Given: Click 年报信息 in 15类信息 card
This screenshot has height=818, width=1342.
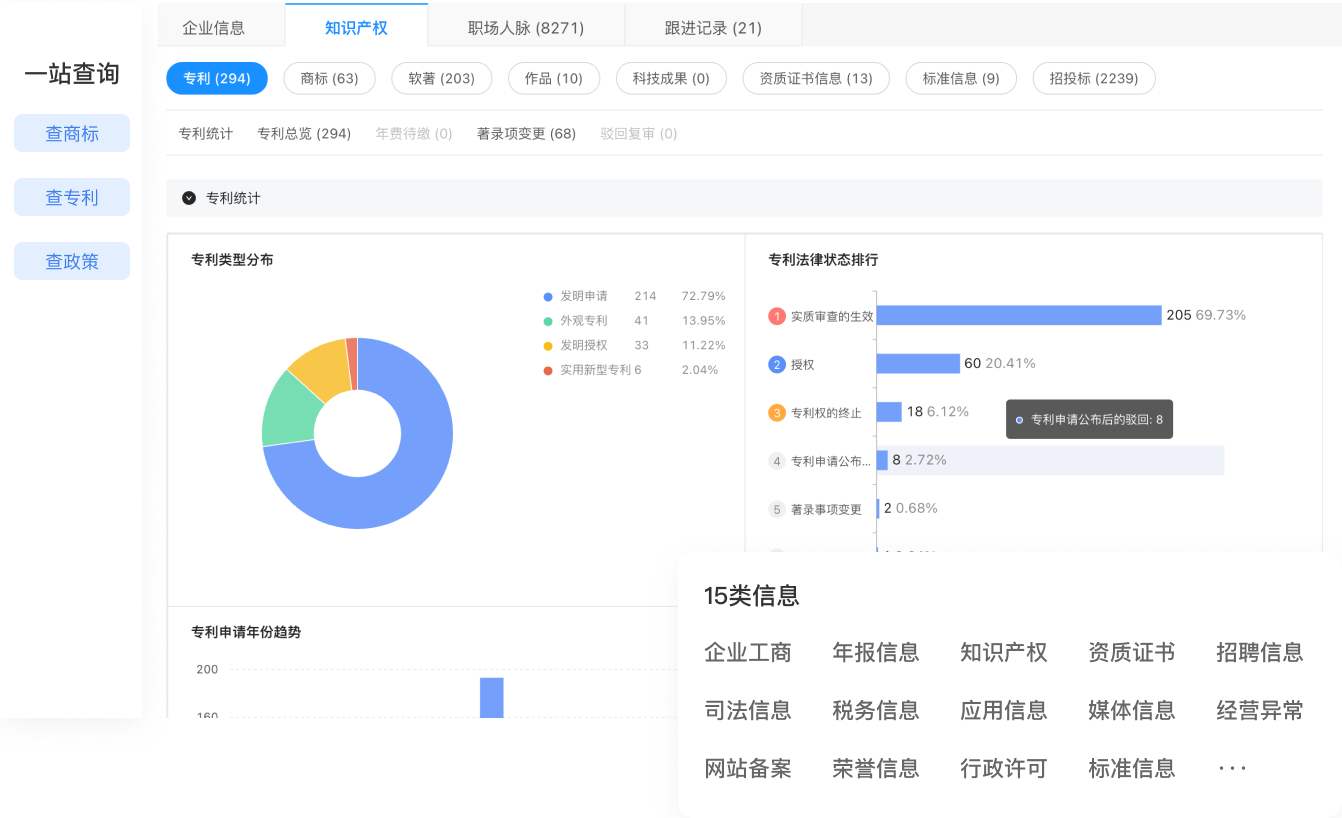Looking at the screenshot, I should point(876,653).
